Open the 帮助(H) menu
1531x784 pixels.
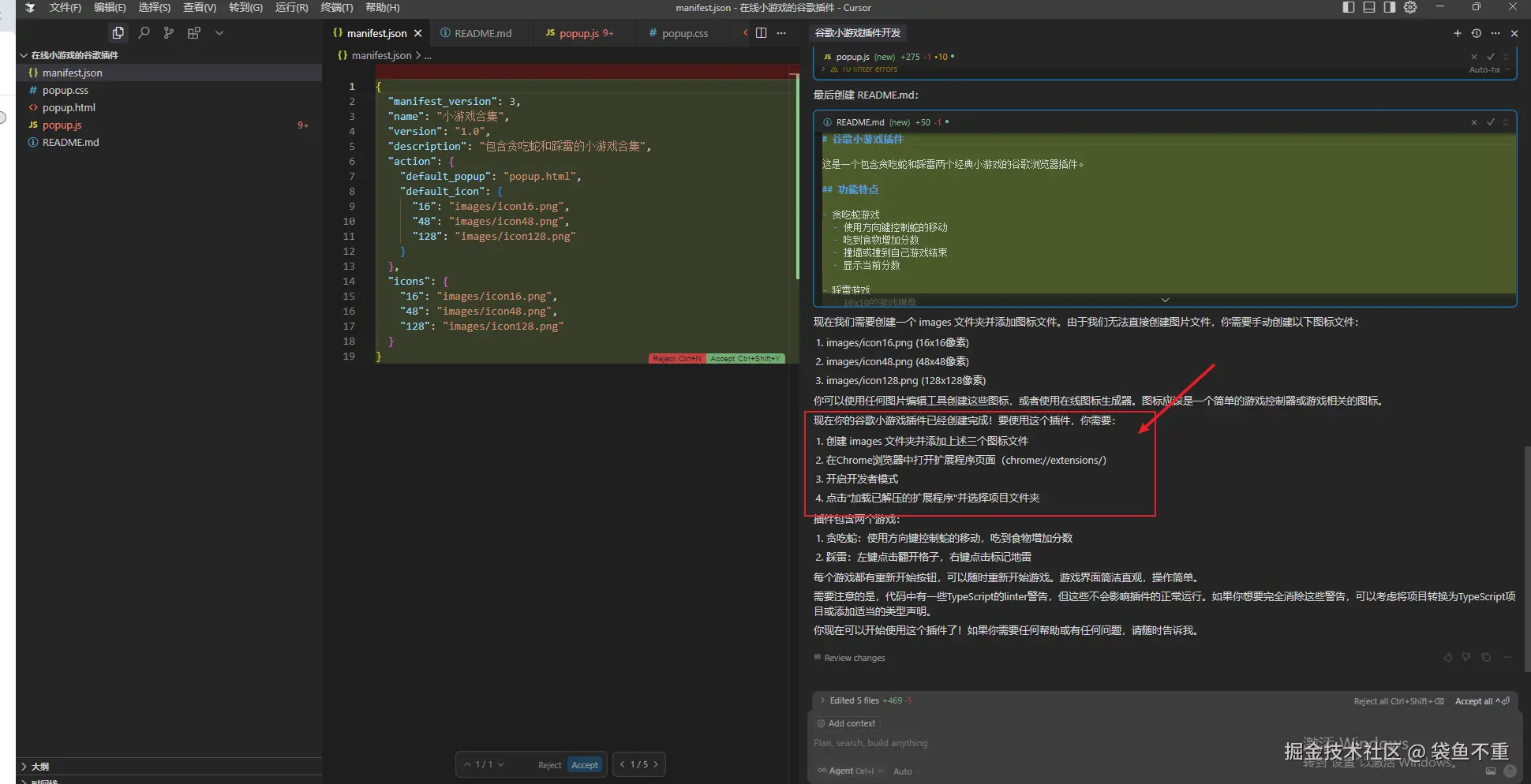click(383, 7)
